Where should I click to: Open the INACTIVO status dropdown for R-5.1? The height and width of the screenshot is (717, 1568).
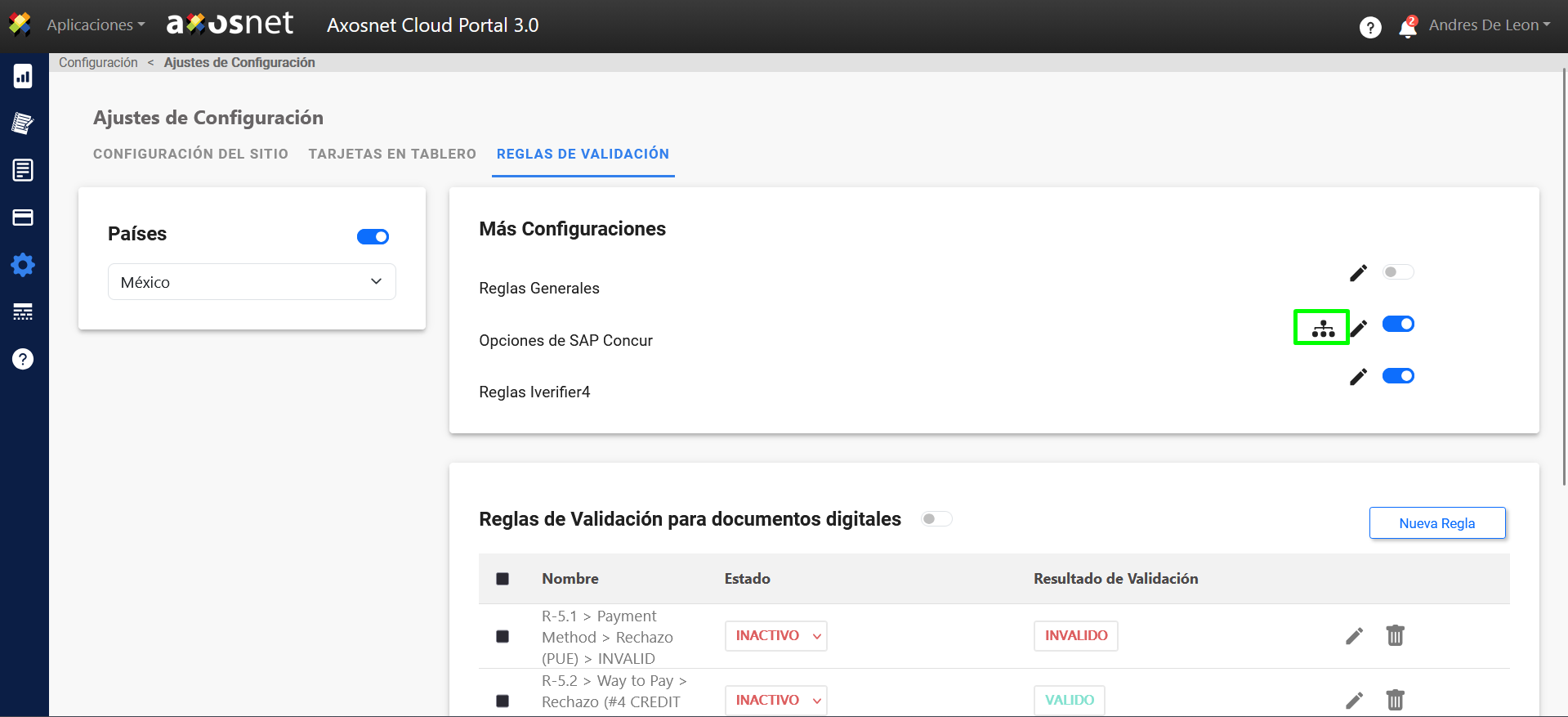click(x=775, y=635)
